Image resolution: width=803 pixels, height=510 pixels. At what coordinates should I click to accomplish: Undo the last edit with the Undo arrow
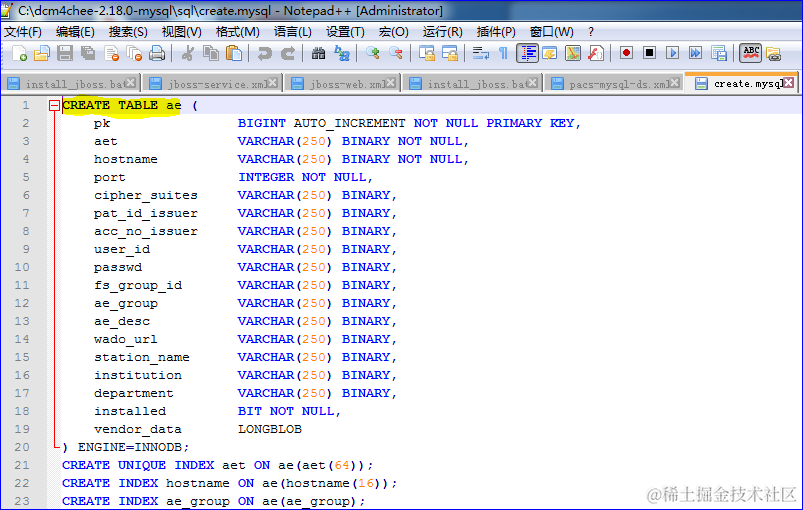tap(264, 53)
